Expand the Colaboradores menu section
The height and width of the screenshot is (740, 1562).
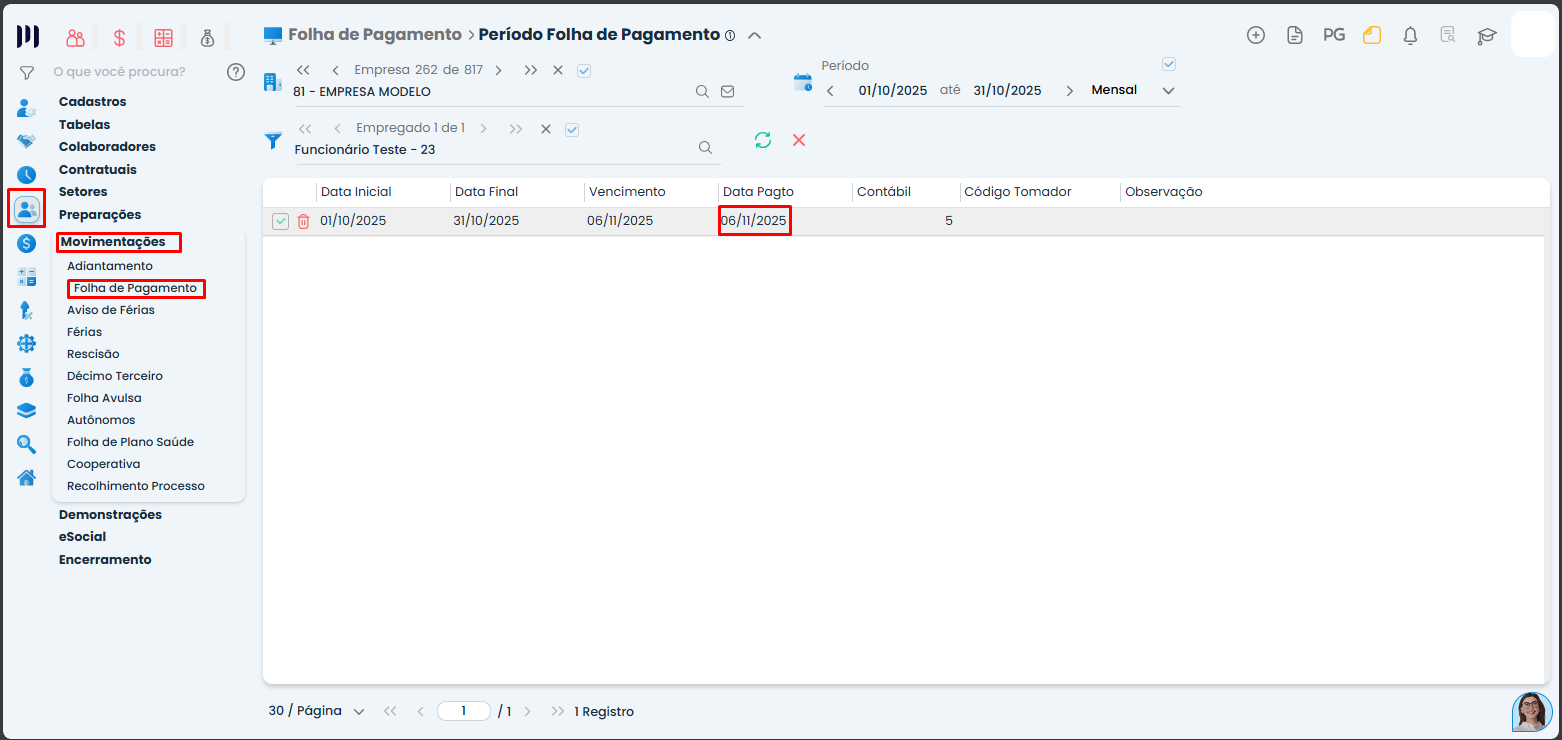point(107,146)
